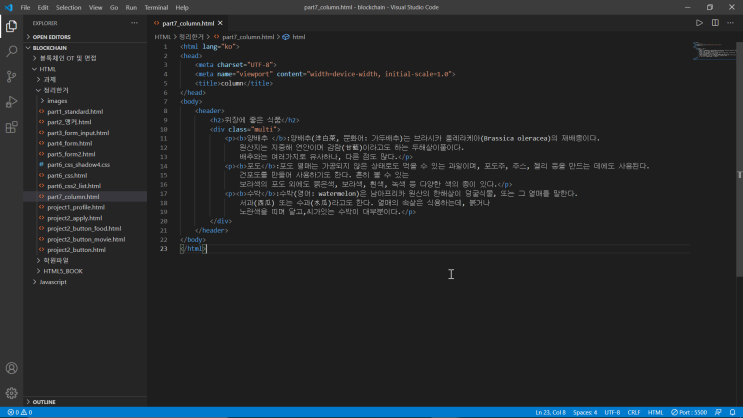The height and width of the screenshot is (418, 743).
Task: Click the errors and warnings status indicator
Action: [19, 412]
